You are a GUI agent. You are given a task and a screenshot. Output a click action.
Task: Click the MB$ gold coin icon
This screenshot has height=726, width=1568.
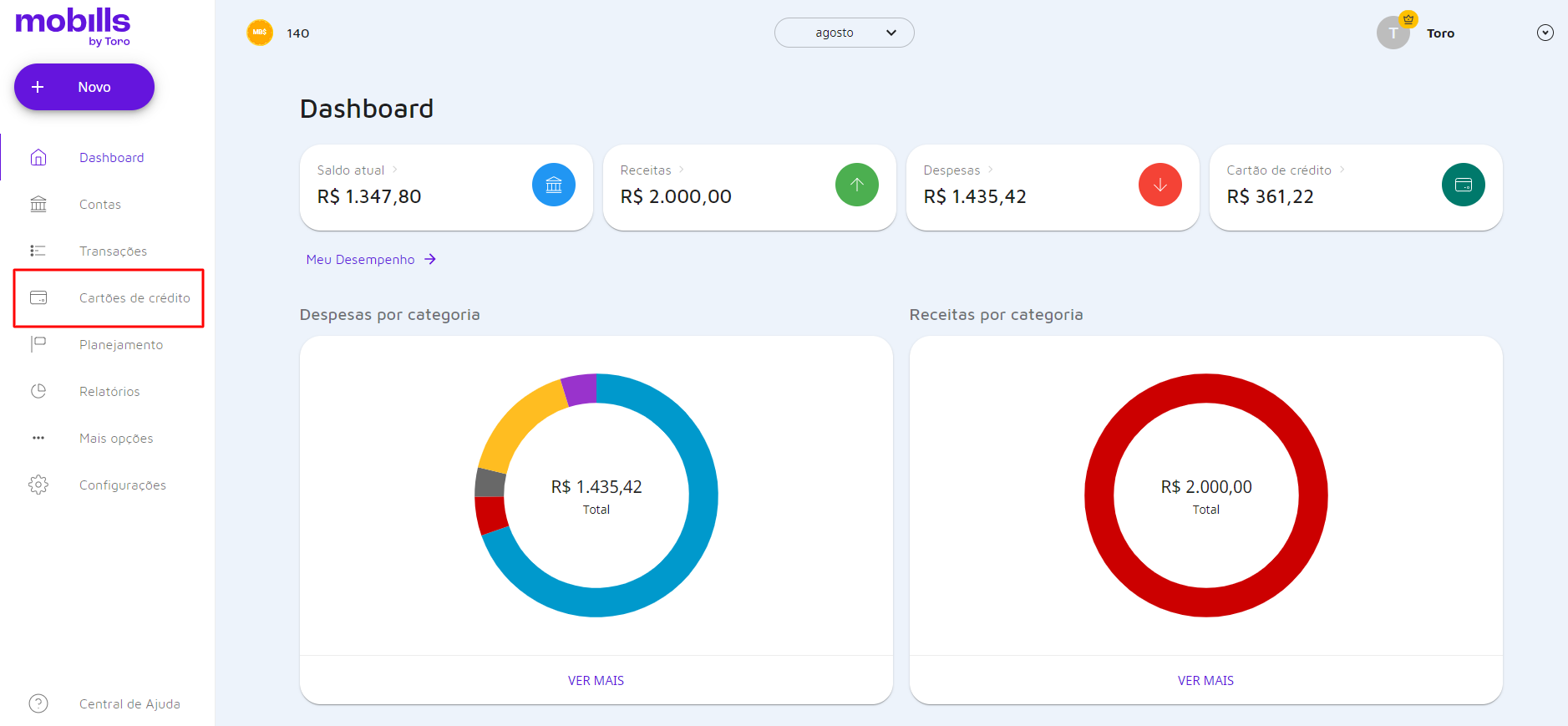260,33
